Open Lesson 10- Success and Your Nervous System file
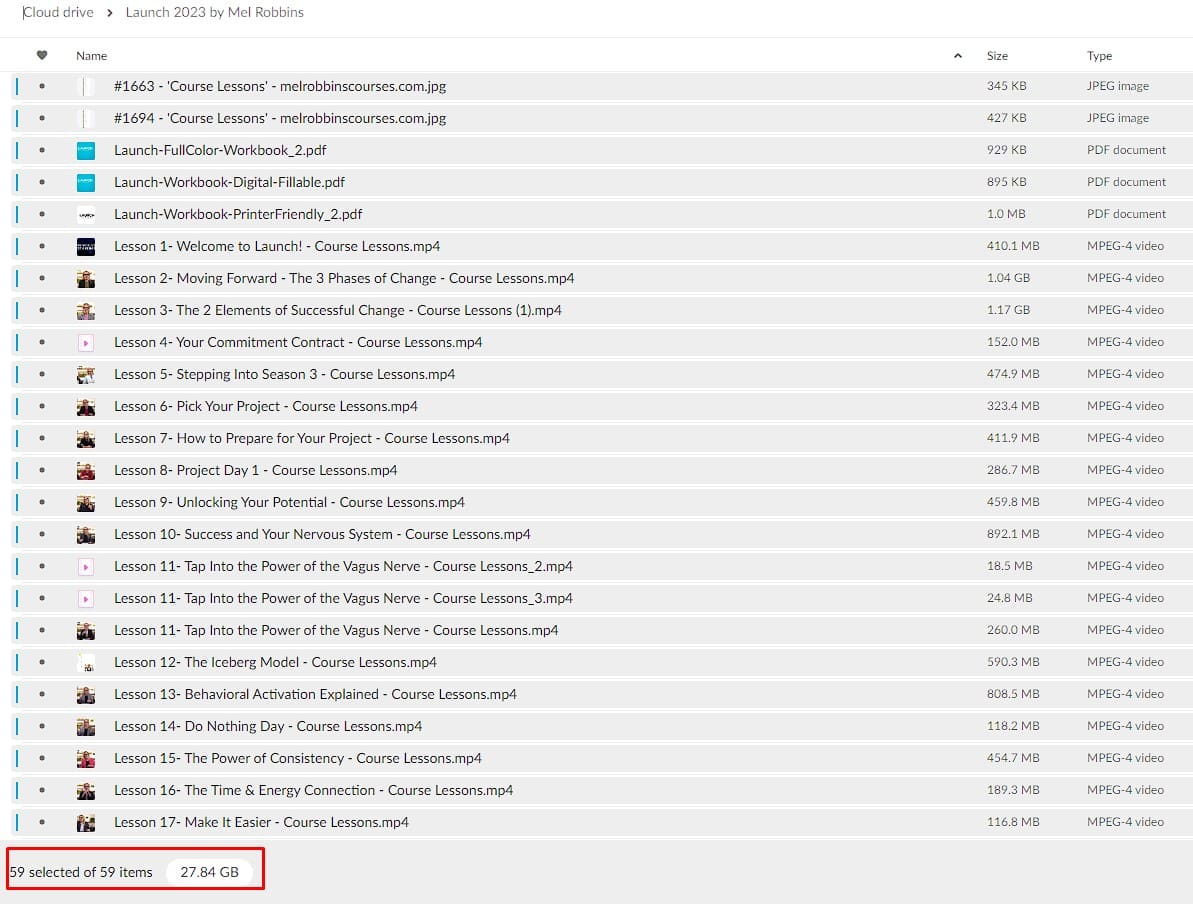Screen dimensions: 1193x904 322,534
